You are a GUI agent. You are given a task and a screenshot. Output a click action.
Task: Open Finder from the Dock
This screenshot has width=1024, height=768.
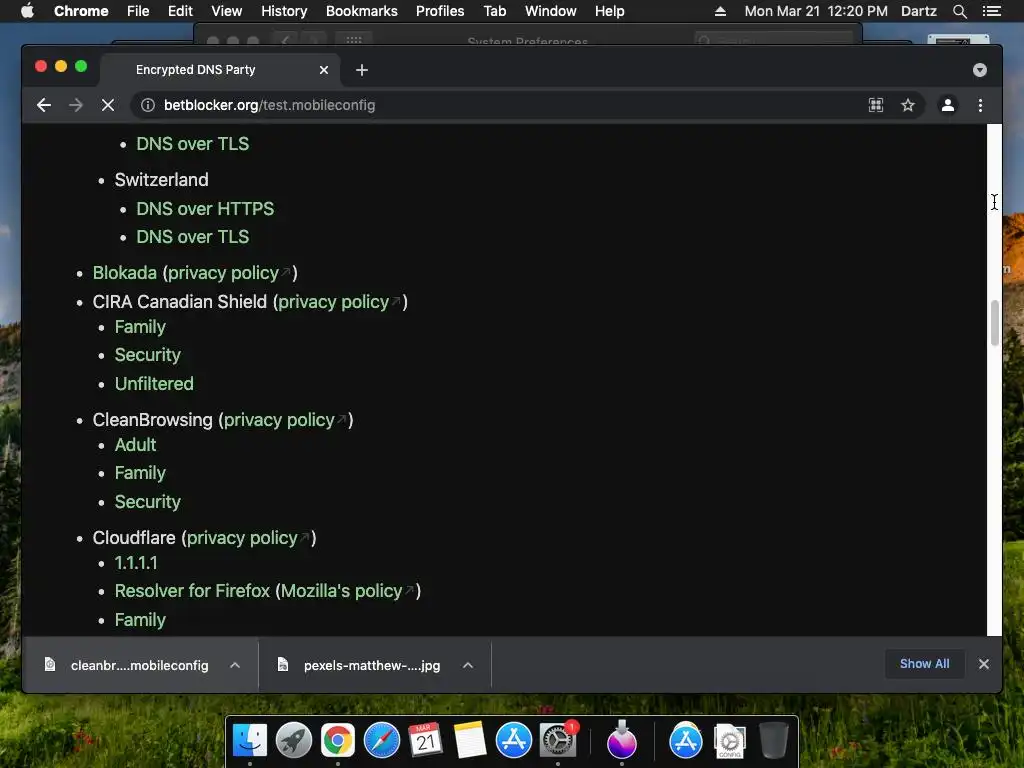(x=249, y=741)
